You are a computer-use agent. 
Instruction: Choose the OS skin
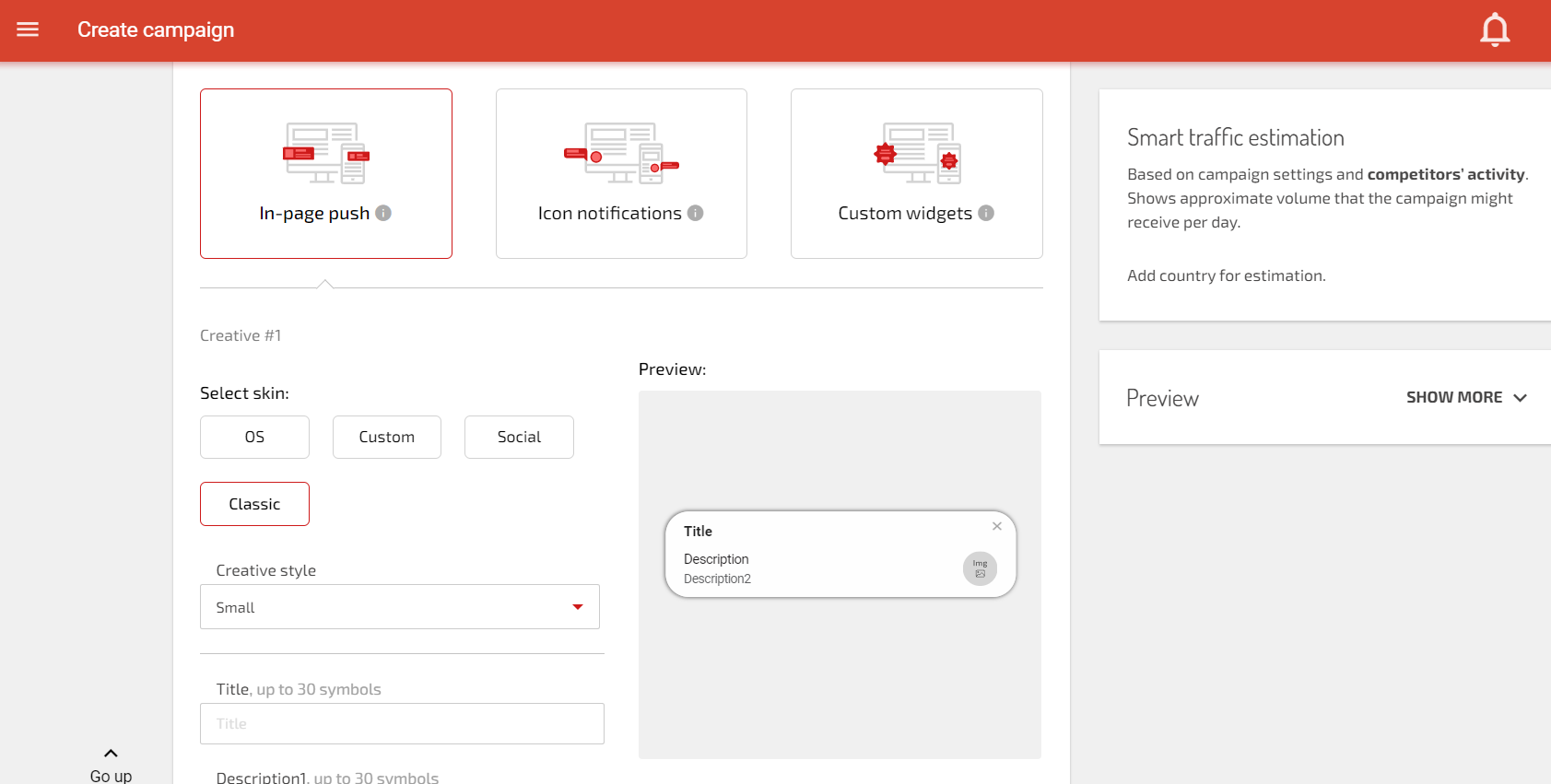click(x=254, y=437)
